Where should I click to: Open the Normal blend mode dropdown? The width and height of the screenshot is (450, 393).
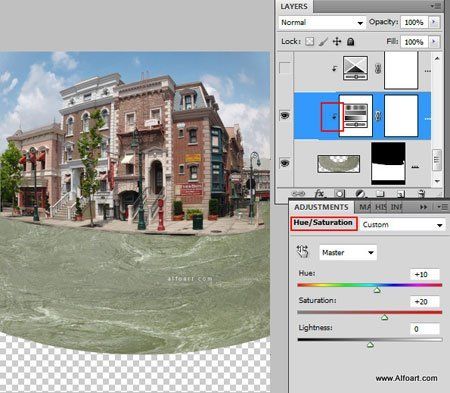pos(322,23)
